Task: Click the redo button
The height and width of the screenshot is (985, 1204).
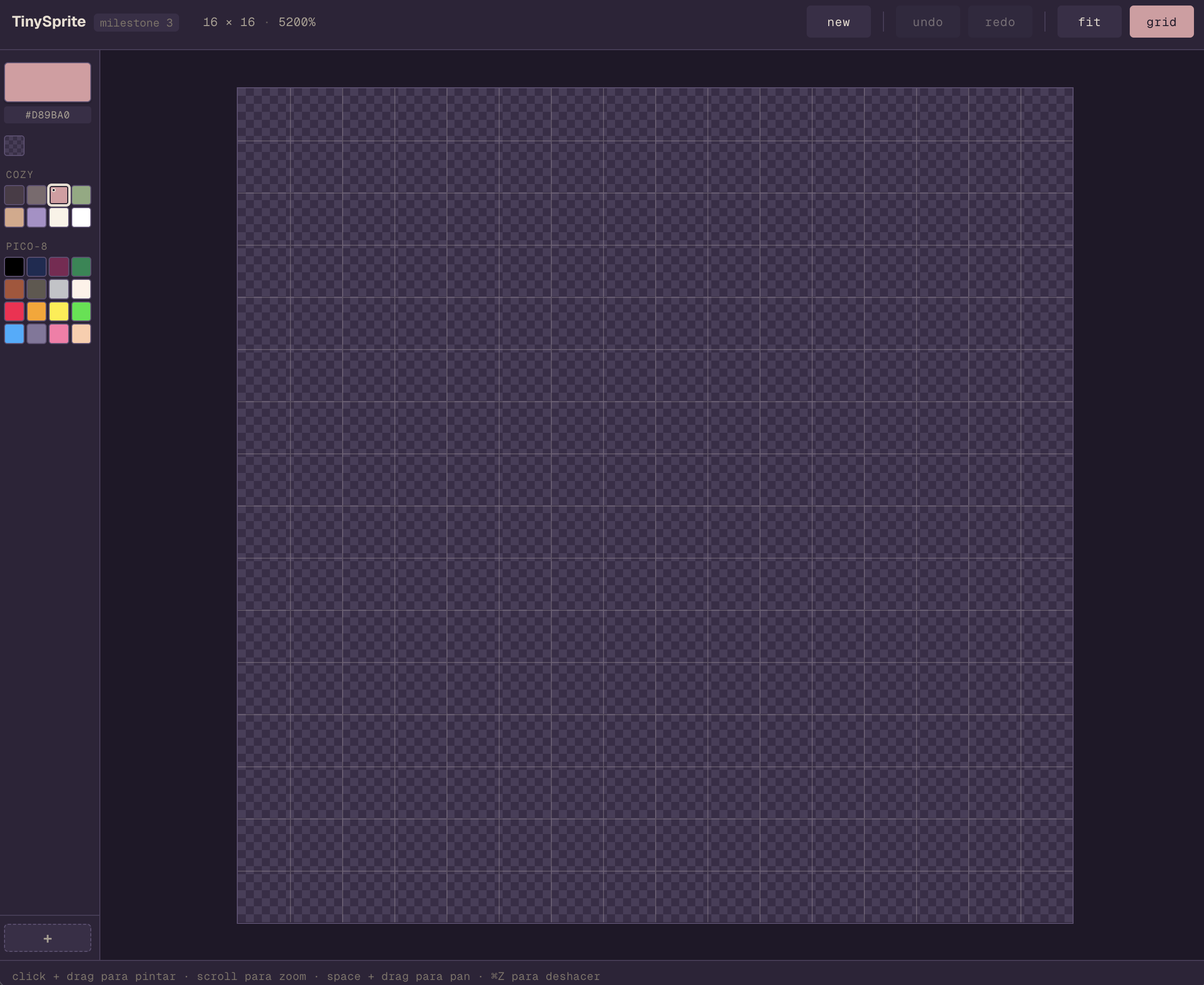Action: 1000,22
